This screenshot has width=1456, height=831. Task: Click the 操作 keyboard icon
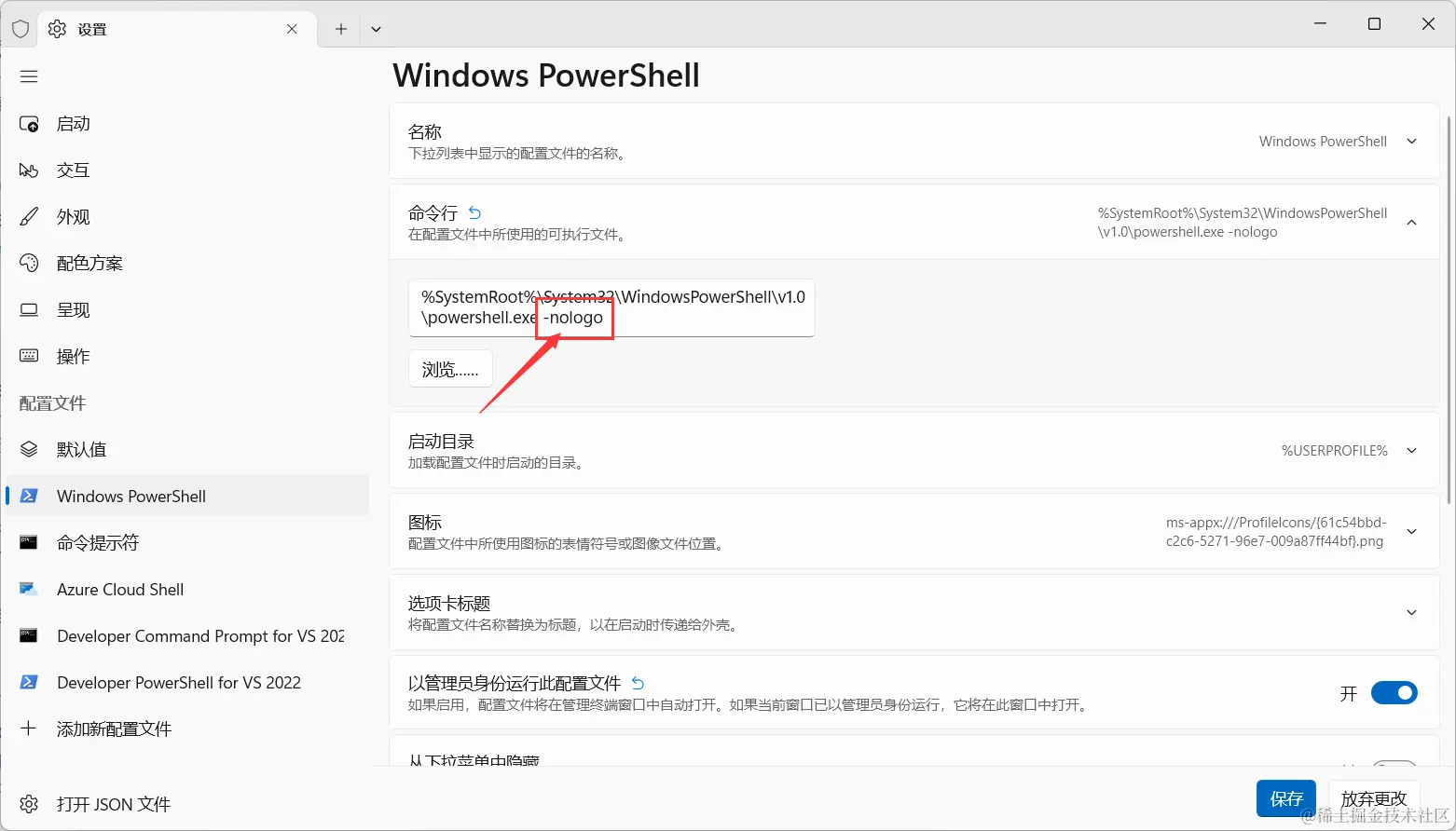pos(29,356)
